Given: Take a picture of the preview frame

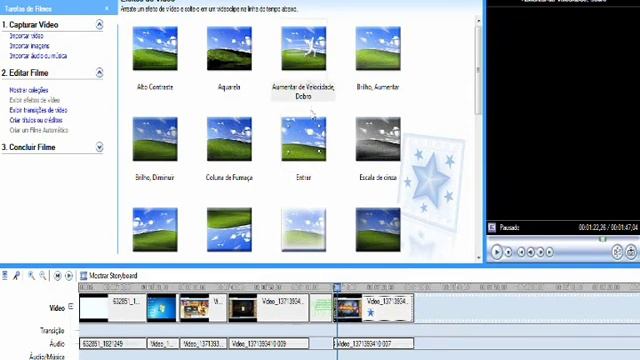Looking at the screenshot, I should click(x=631, y=252).
